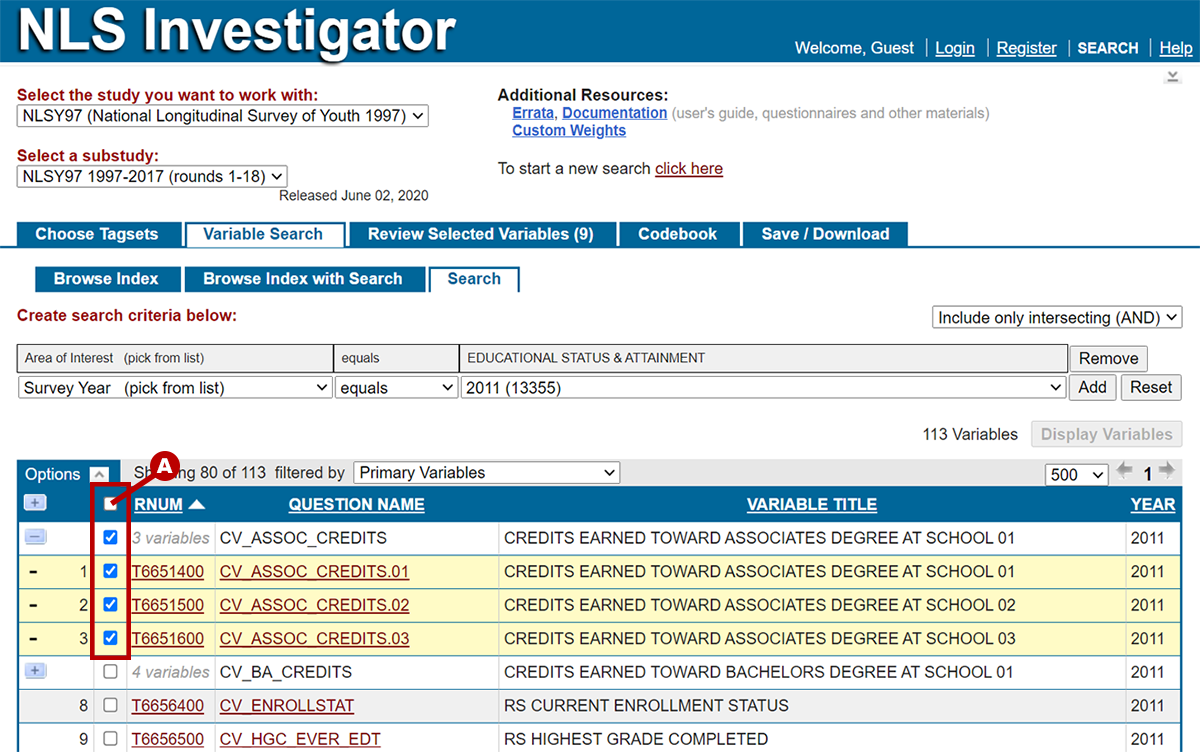Select Browse Index sub-tab
Image resolution: width=1200 pixels, height=752 pixels.
(x=106, y=279)
